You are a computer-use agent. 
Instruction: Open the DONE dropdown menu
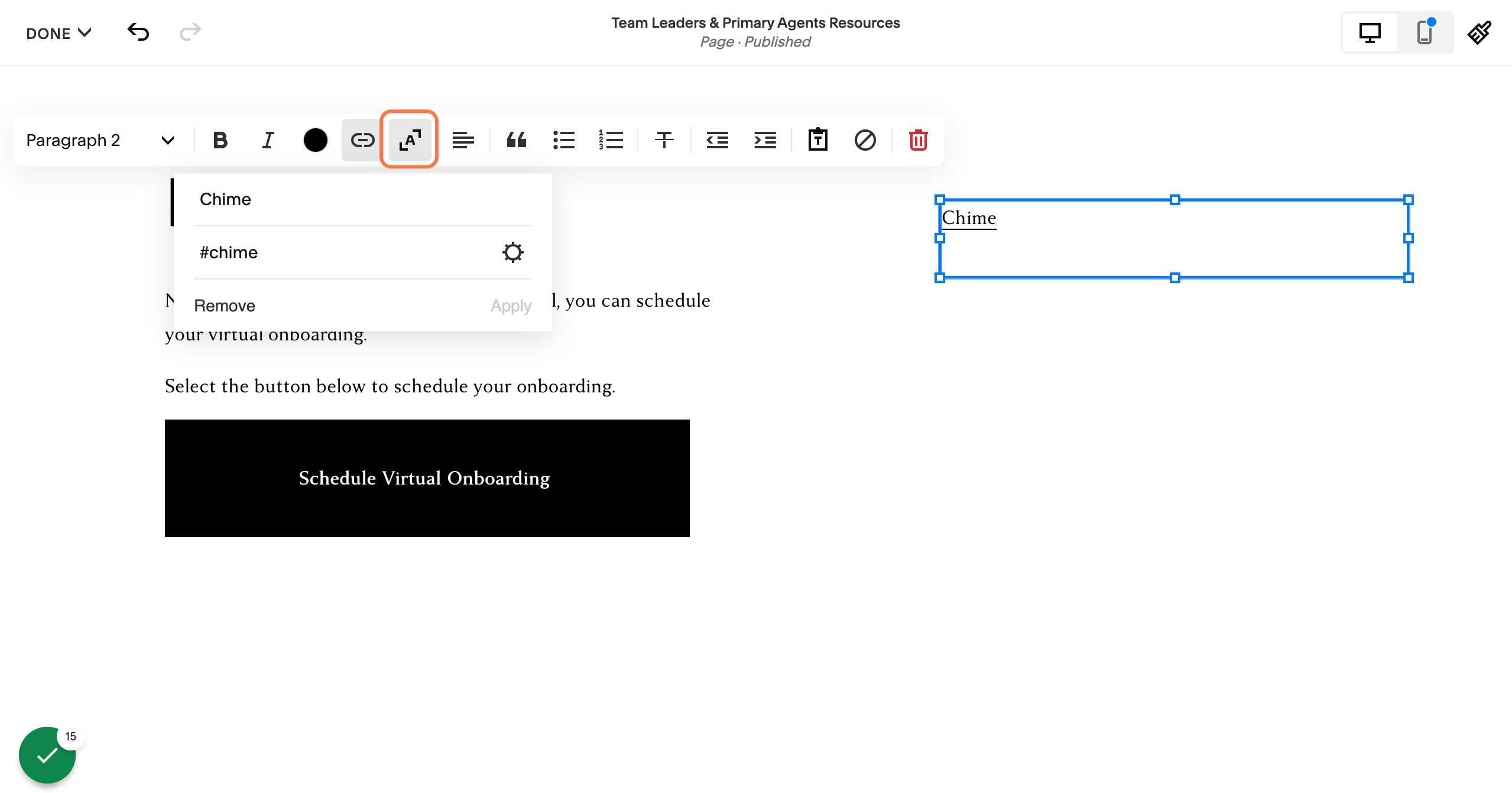(59, 33)
